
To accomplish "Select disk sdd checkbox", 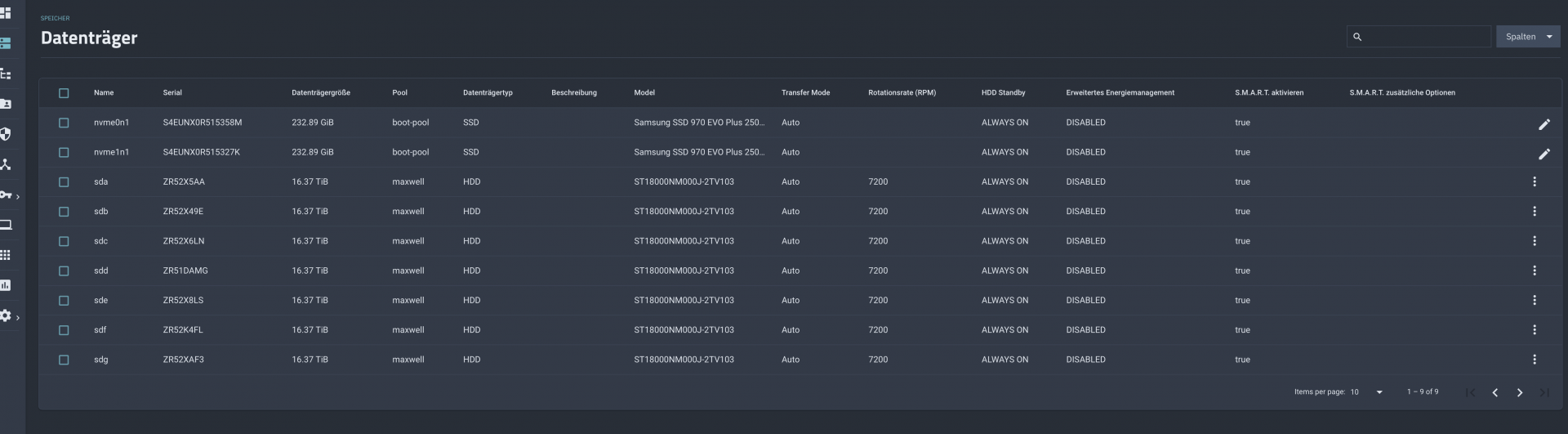I will point(64,271).
